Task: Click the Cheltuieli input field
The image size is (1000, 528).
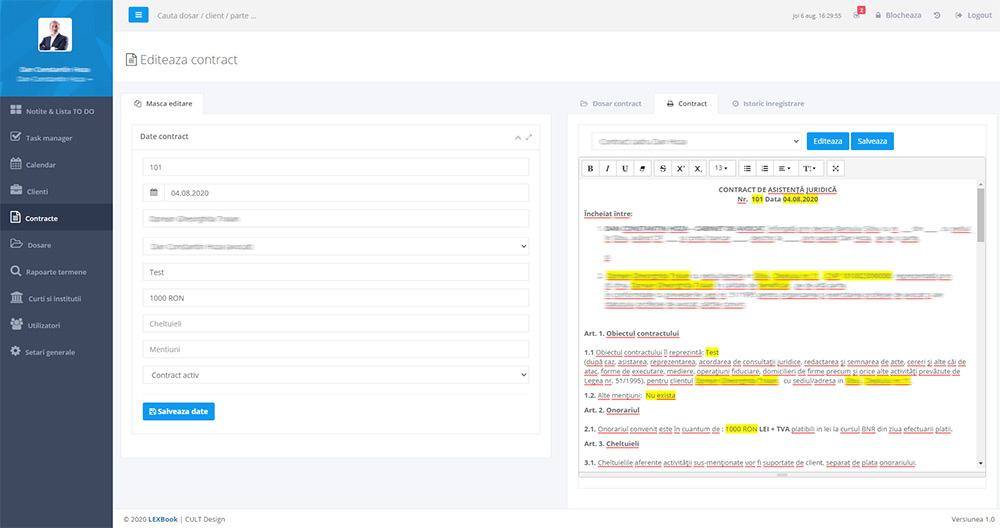Action: point(336,323)
